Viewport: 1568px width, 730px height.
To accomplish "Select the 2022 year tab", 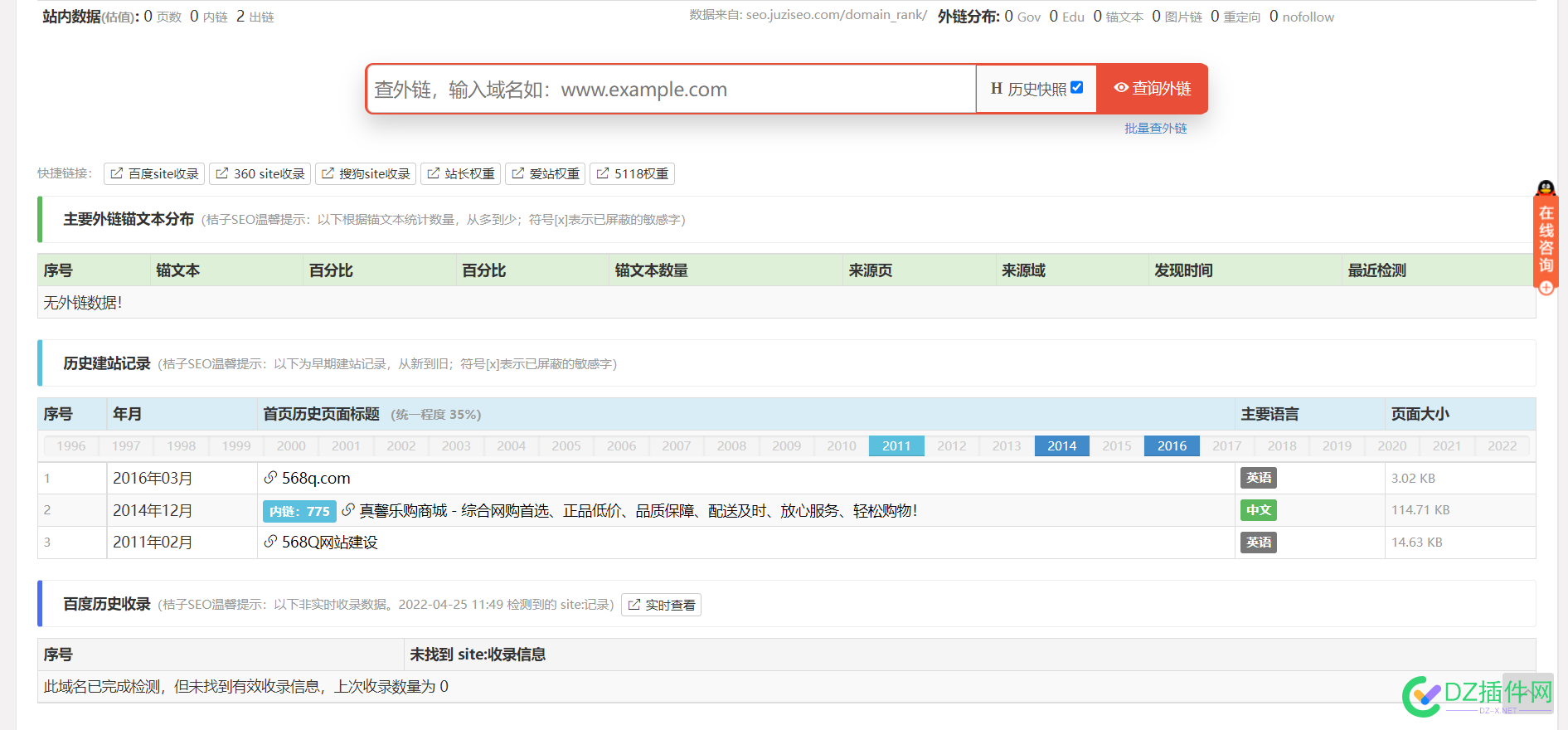I will tap(1502, 445).
